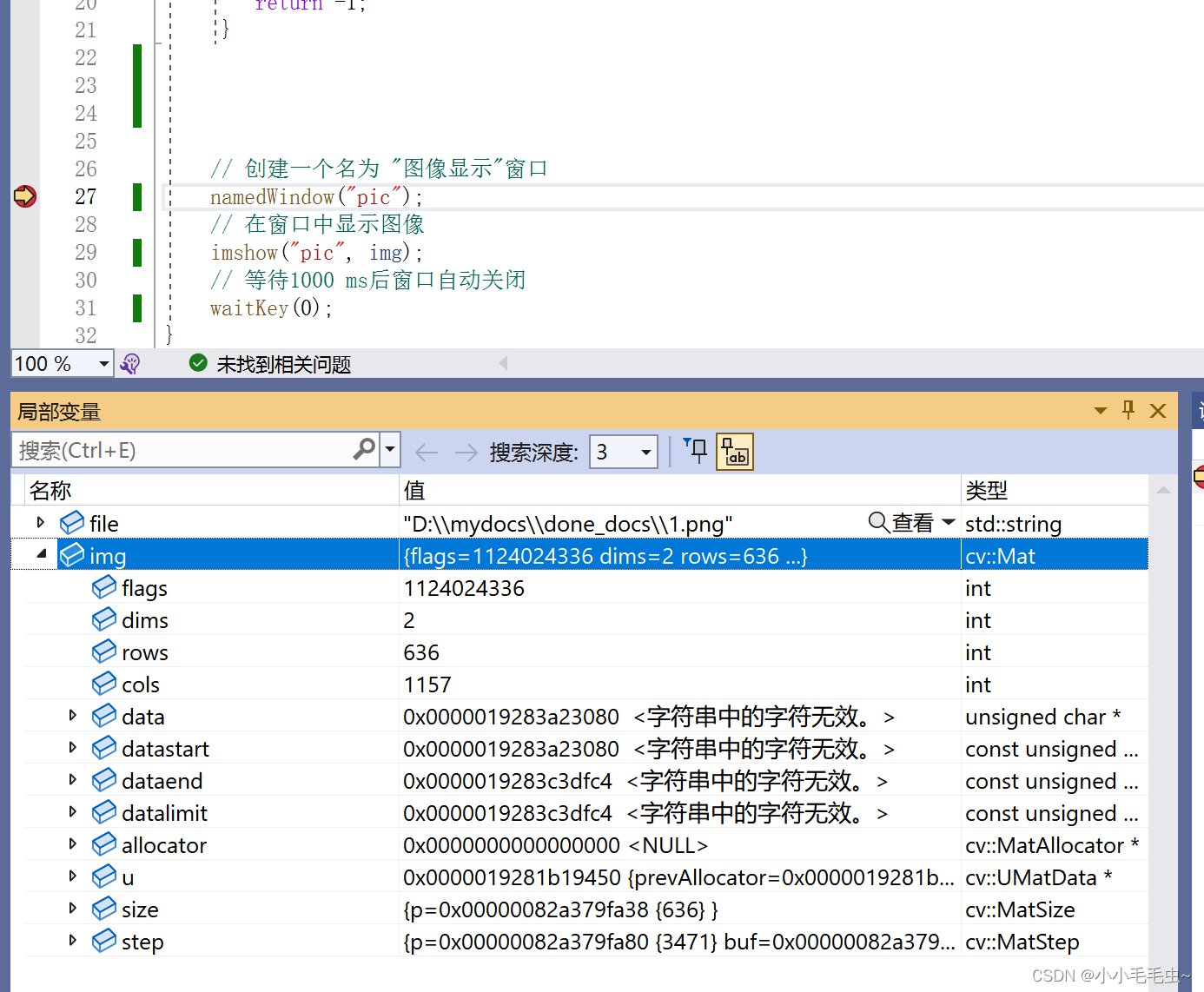The width and height of the screenshot is (1204, 992).
Task: Open the Locals window options dropdown
Action: click(x=1101, y=411)
